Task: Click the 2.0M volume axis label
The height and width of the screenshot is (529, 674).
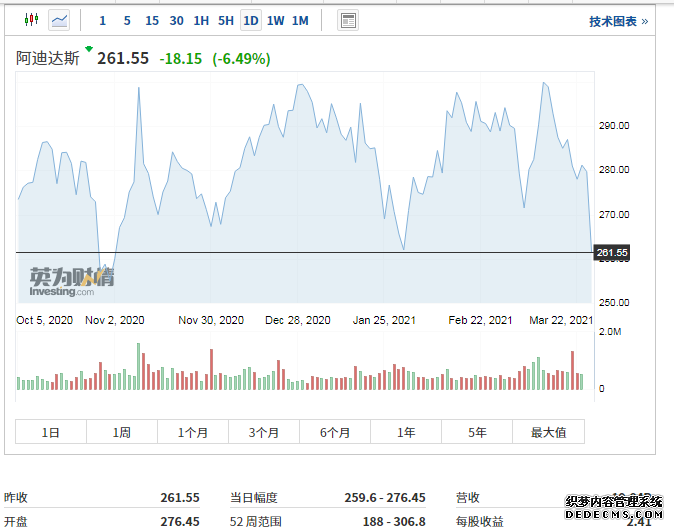Action: [x=610, y=332]
